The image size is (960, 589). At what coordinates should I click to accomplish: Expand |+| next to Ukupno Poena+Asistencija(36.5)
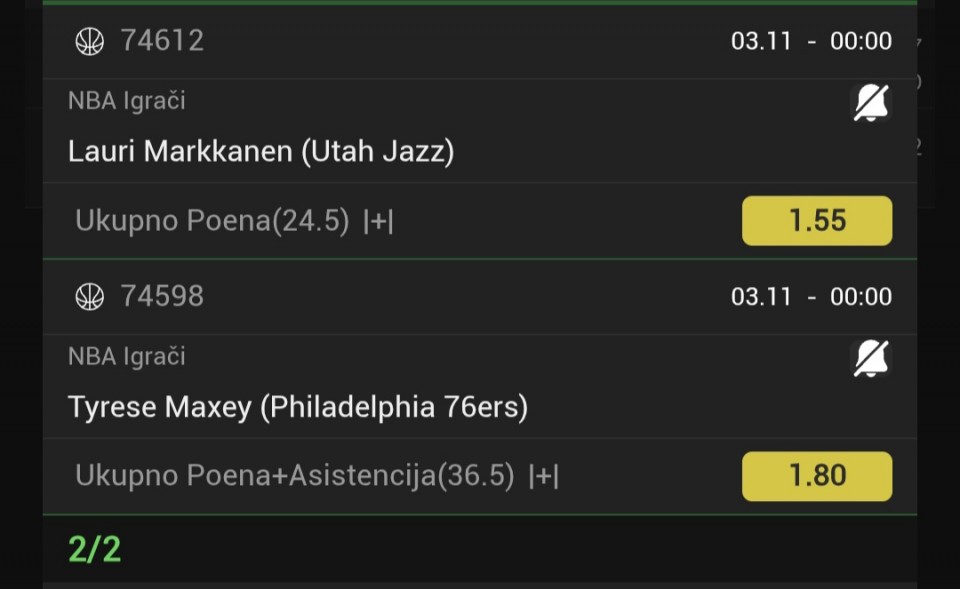tap(543, 477)
